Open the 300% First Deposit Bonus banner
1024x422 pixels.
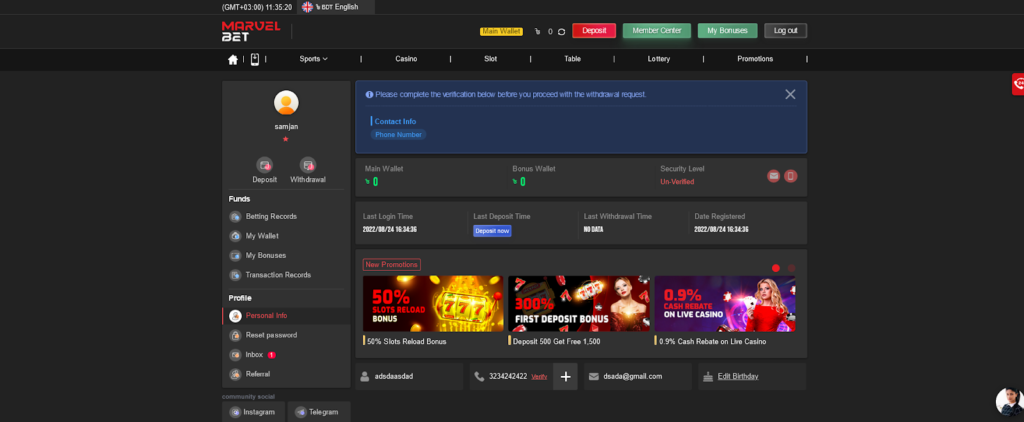[x=579, y=304]
